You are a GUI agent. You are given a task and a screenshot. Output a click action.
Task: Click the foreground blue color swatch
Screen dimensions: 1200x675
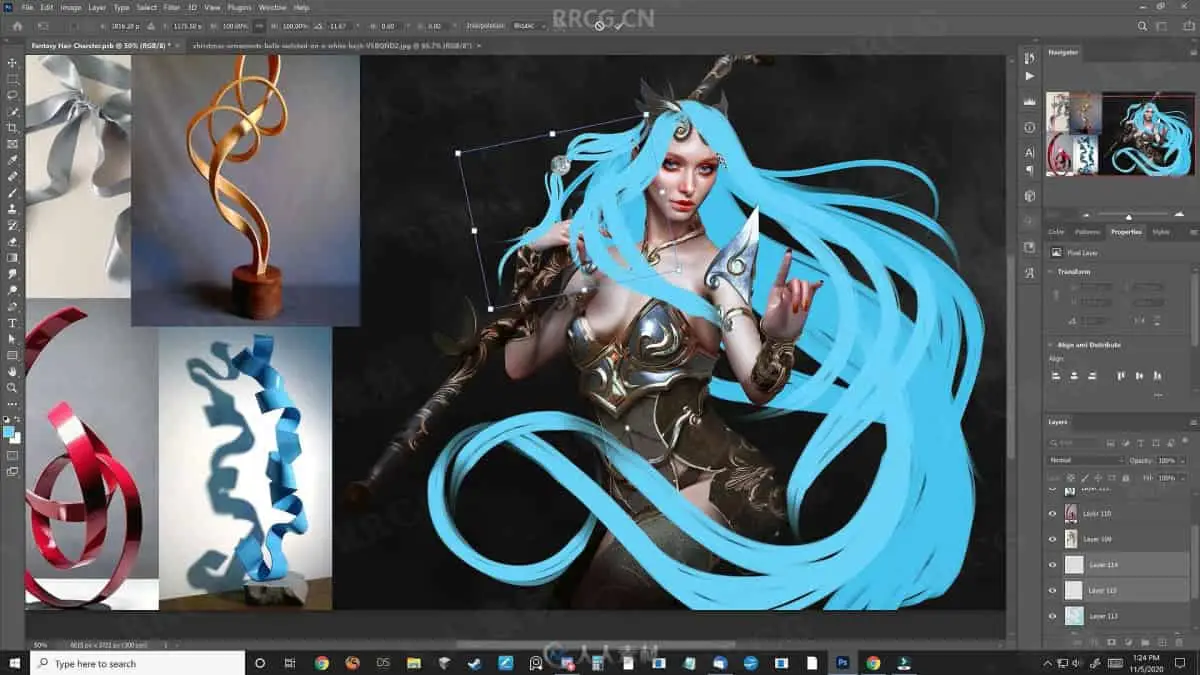(x=9, y=431)
